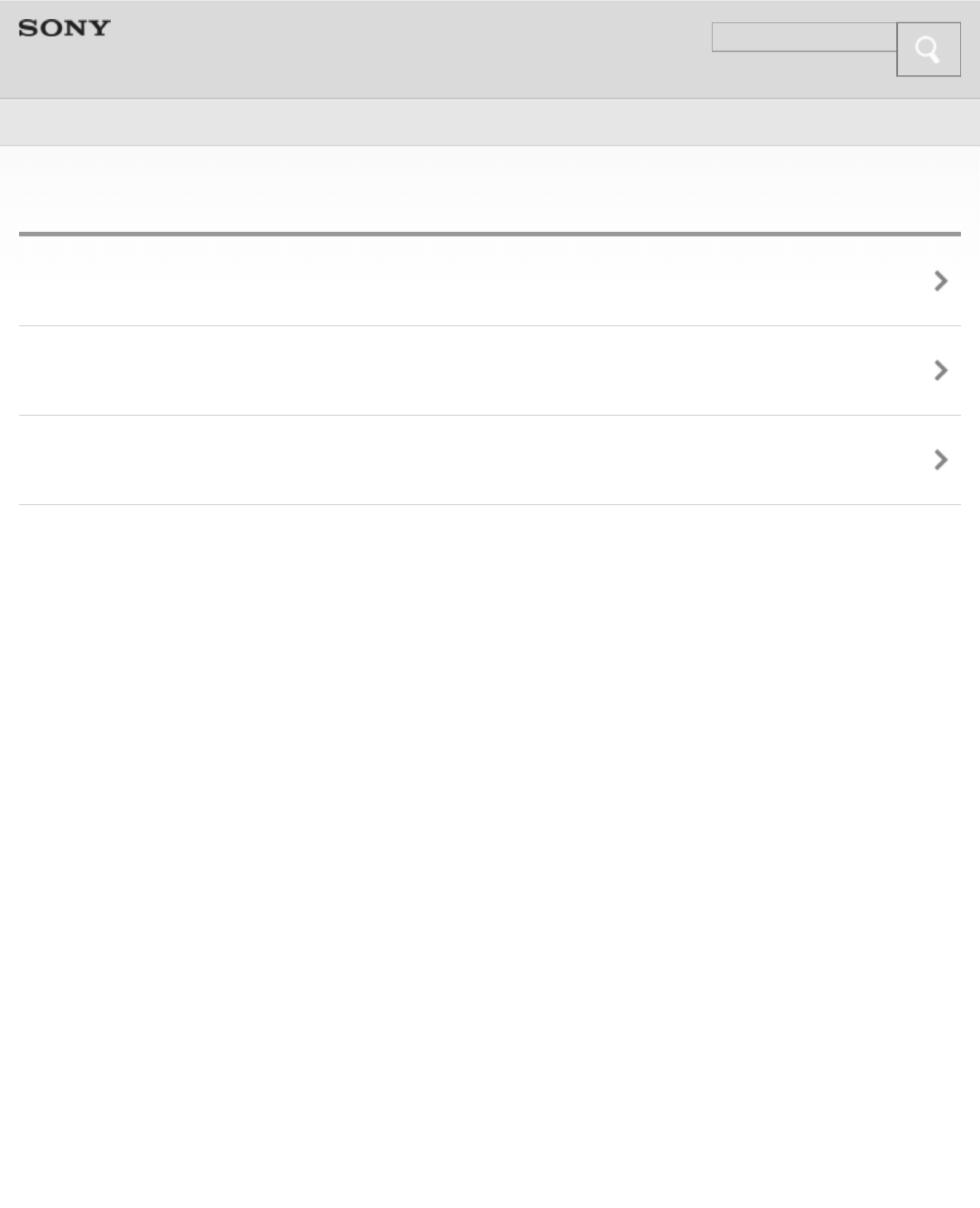Click the magnifying glass search icon
The image size is (980, 1208).
click(928, 50)
